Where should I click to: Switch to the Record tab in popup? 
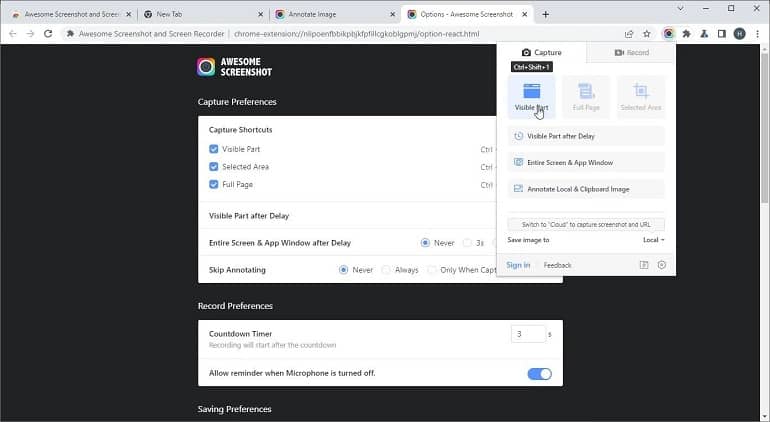(632, 53)
